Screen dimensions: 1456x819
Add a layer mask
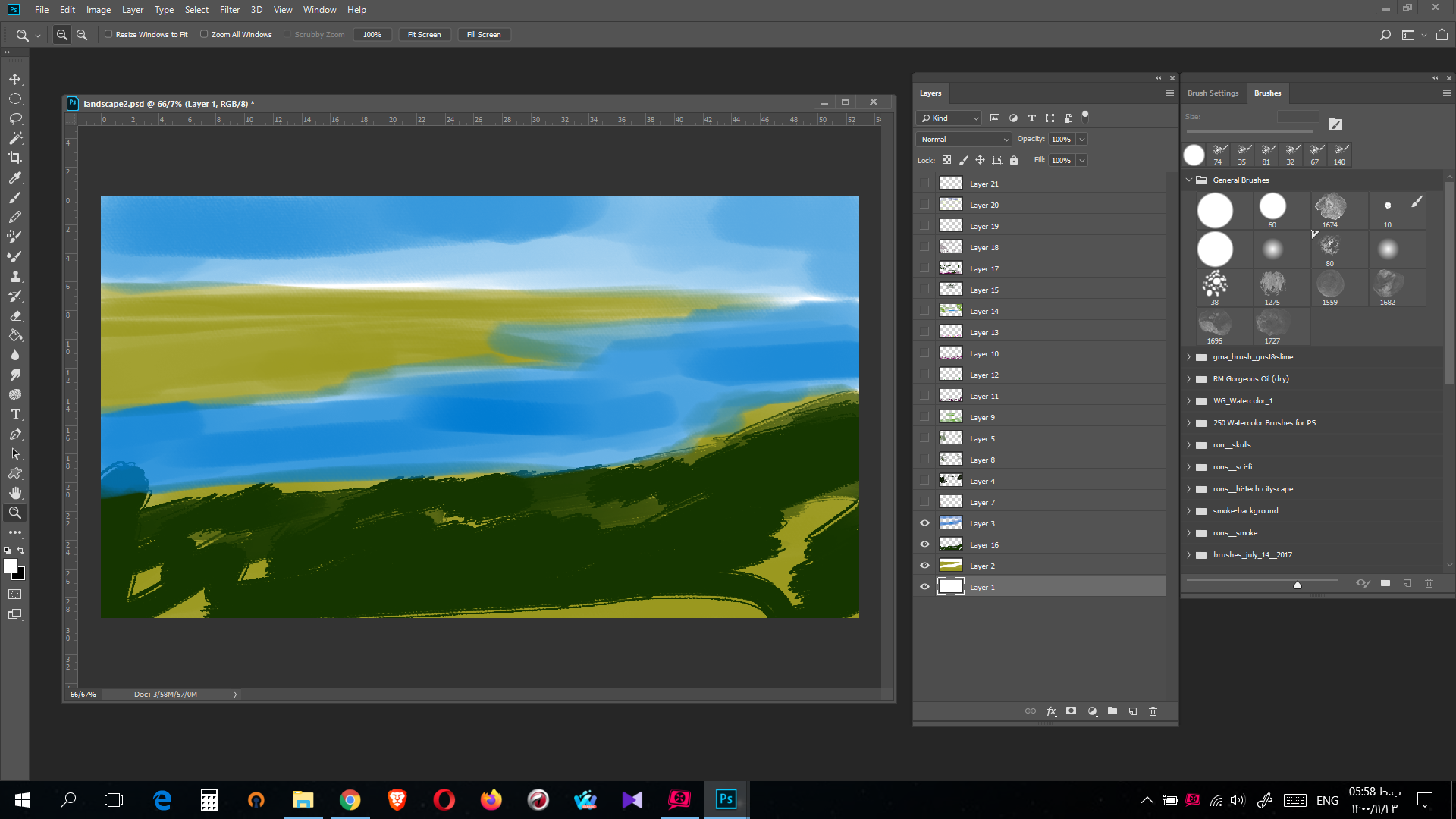(1071, 711)
